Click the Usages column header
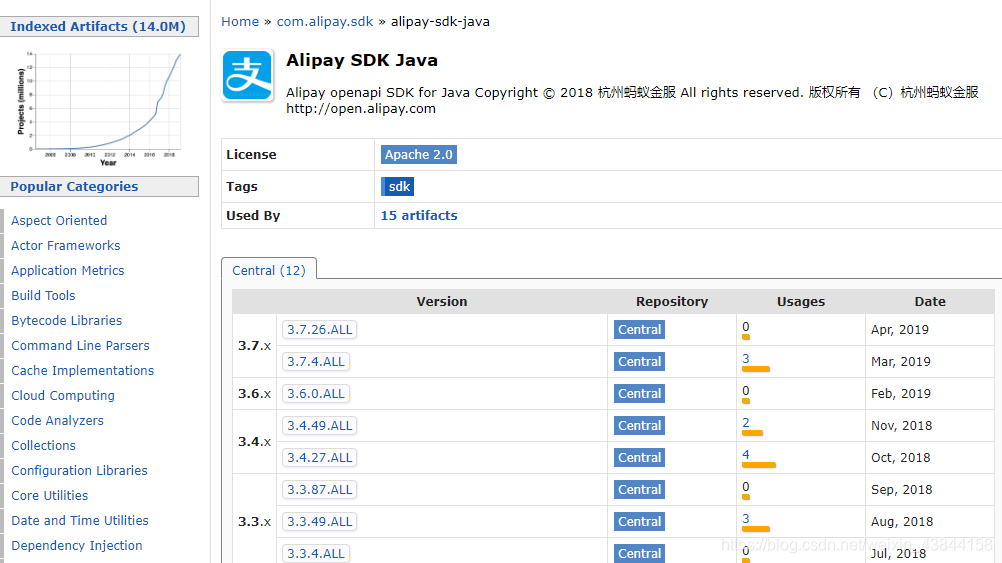The height and width of the screenshot is (563, 1002). (801, 302)
